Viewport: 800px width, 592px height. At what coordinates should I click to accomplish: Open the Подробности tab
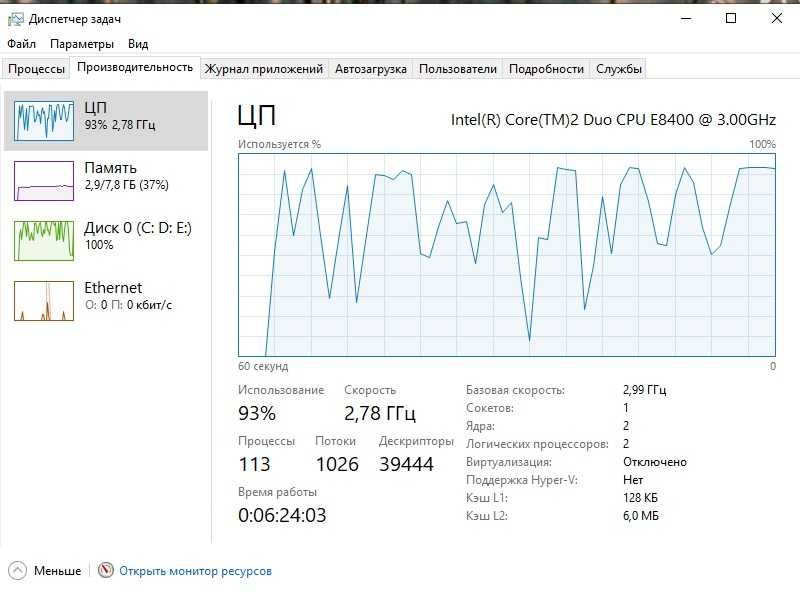pyautogui.click(x=546, y=69)
